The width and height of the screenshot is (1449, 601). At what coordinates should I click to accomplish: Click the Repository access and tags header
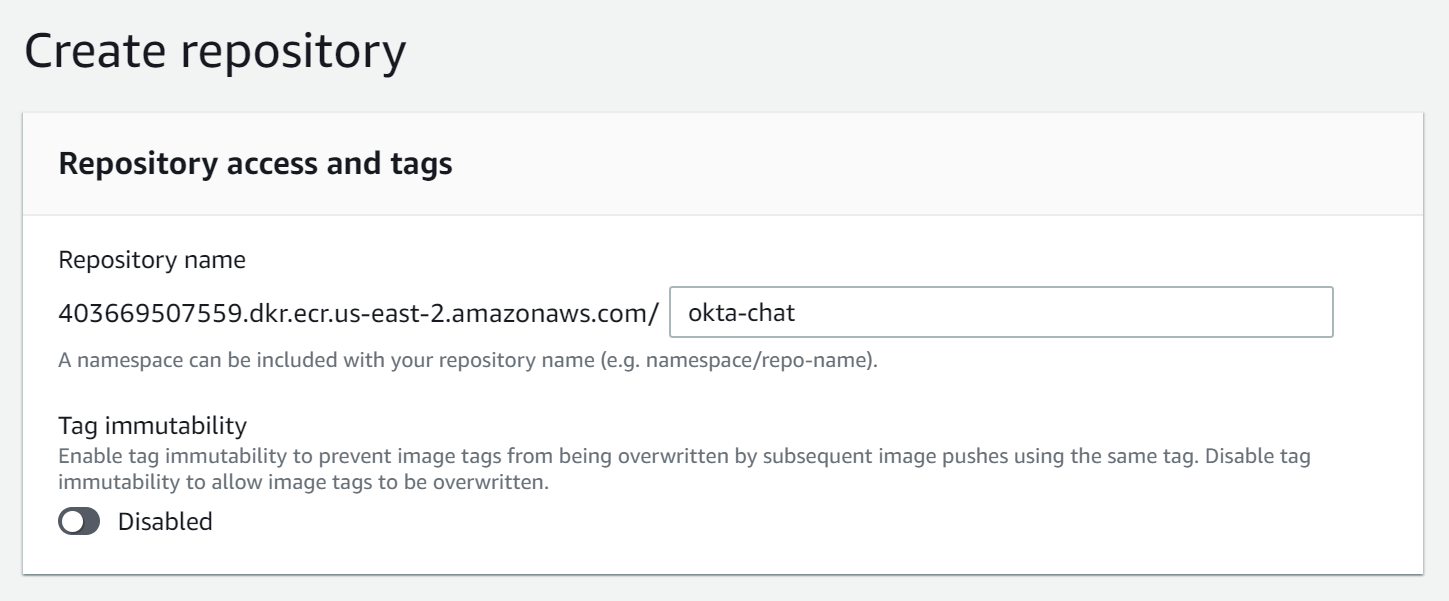tap(255, 164)
